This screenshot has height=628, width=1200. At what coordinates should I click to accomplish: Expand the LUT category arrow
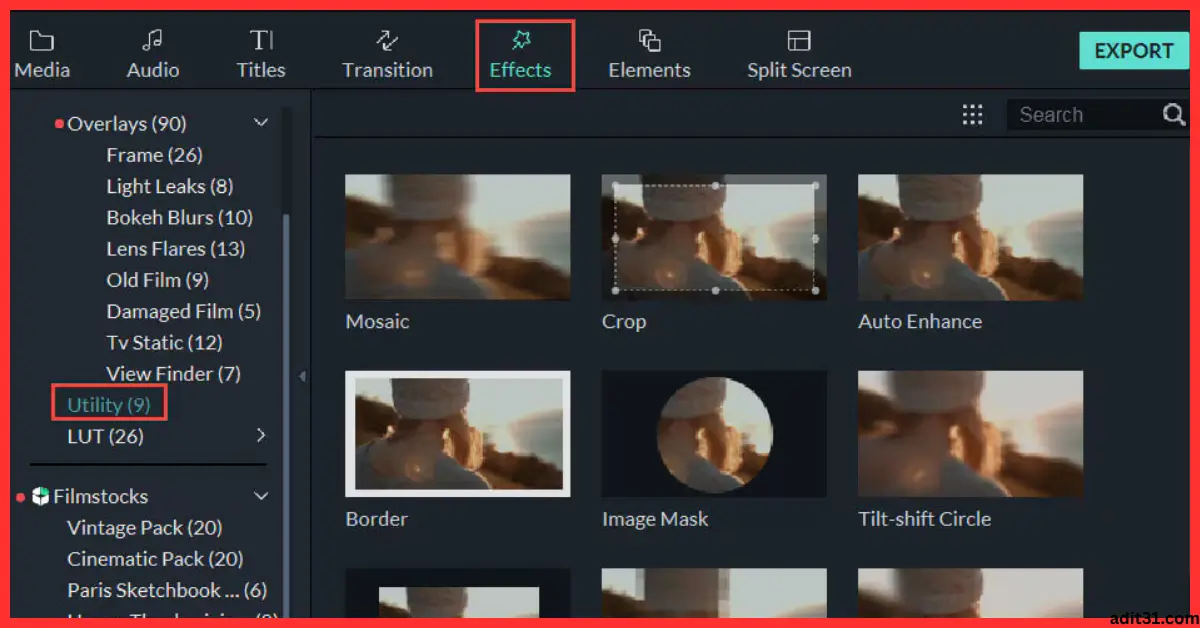click(x=261, y=436)
